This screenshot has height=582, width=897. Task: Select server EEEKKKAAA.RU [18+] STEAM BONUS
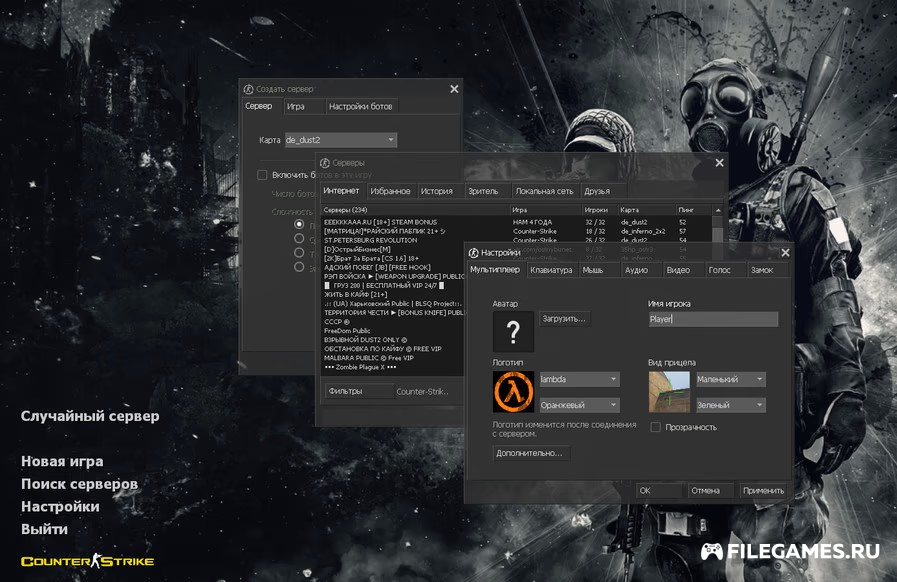click(x=517, y=222)
